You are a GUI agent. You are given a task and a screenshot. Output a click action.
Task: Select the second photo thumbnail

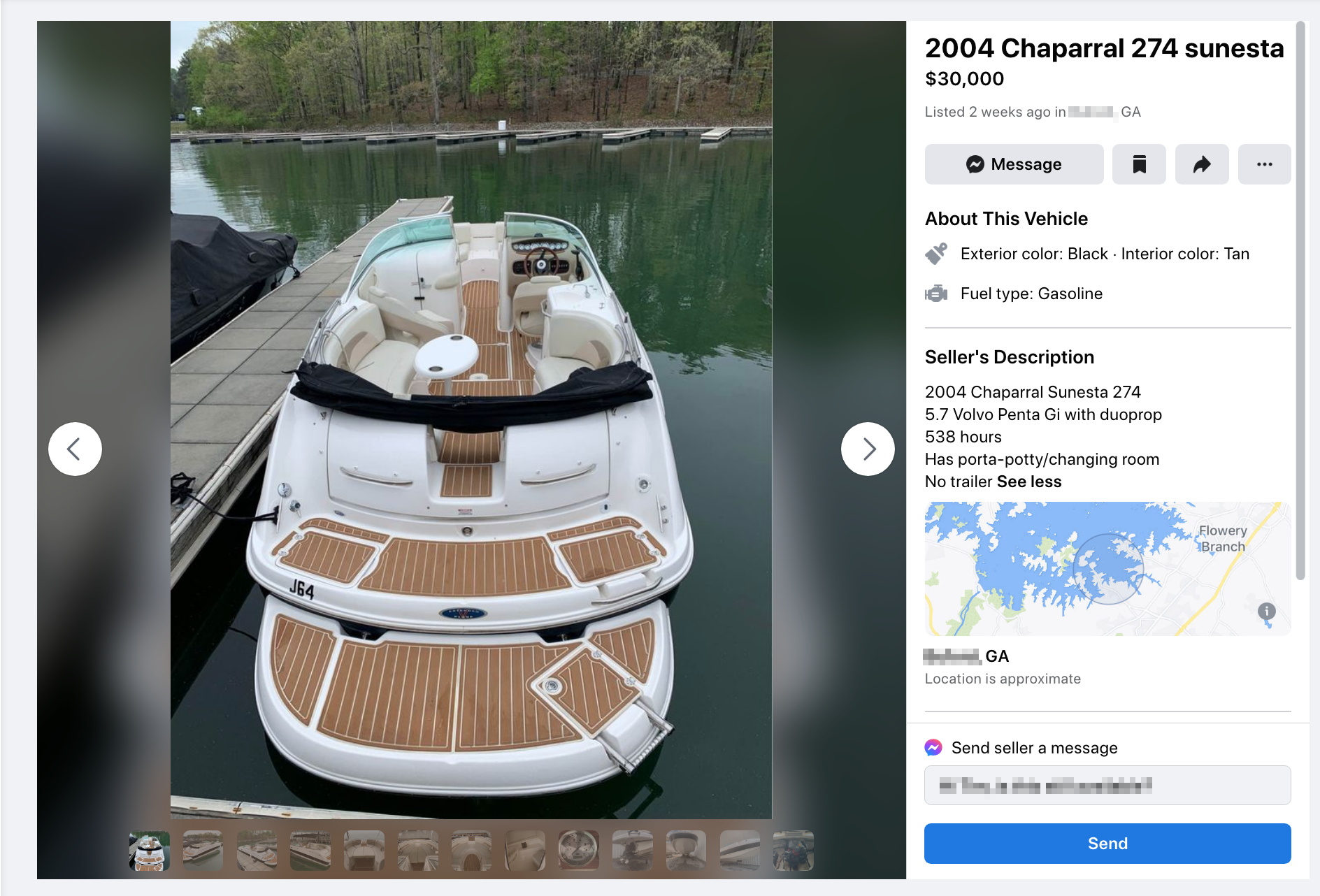coord(203,851)
